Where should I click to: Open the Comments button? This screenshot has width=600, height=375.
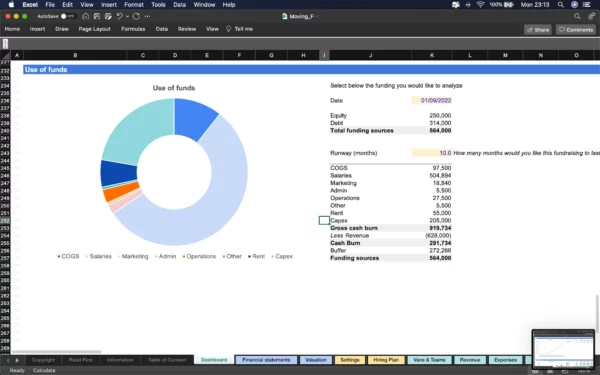(x=576, y=30)
